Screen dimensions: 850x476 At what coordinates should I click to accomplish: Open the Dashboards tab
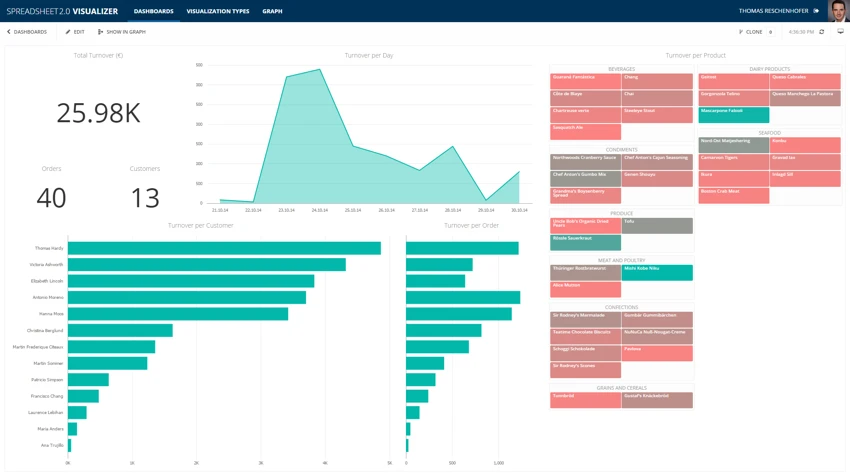pyautogui.click(x=153, y=11)
